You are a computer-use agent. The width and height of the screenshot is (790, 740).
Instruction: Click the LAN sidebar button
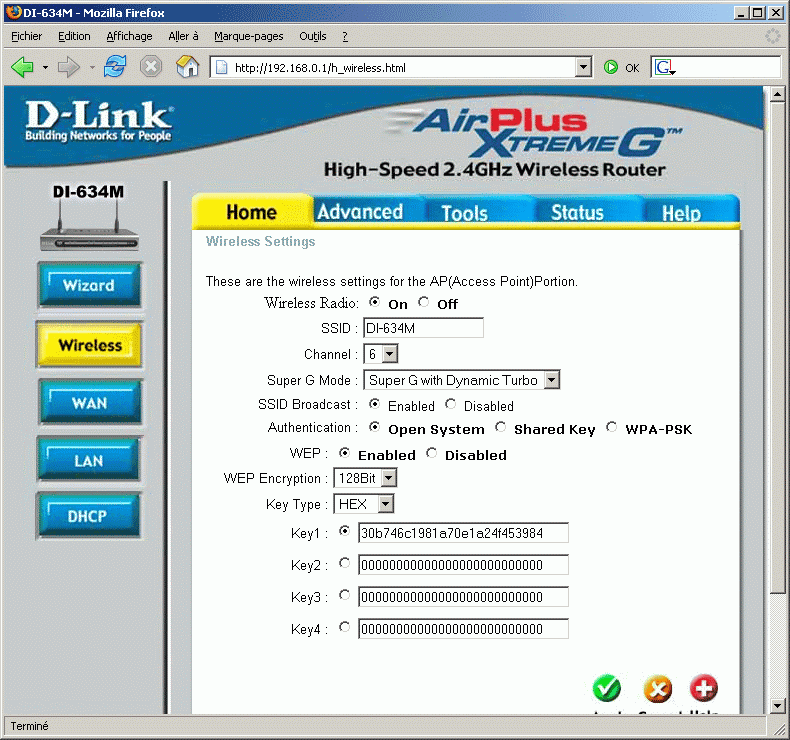coord(89,460)
